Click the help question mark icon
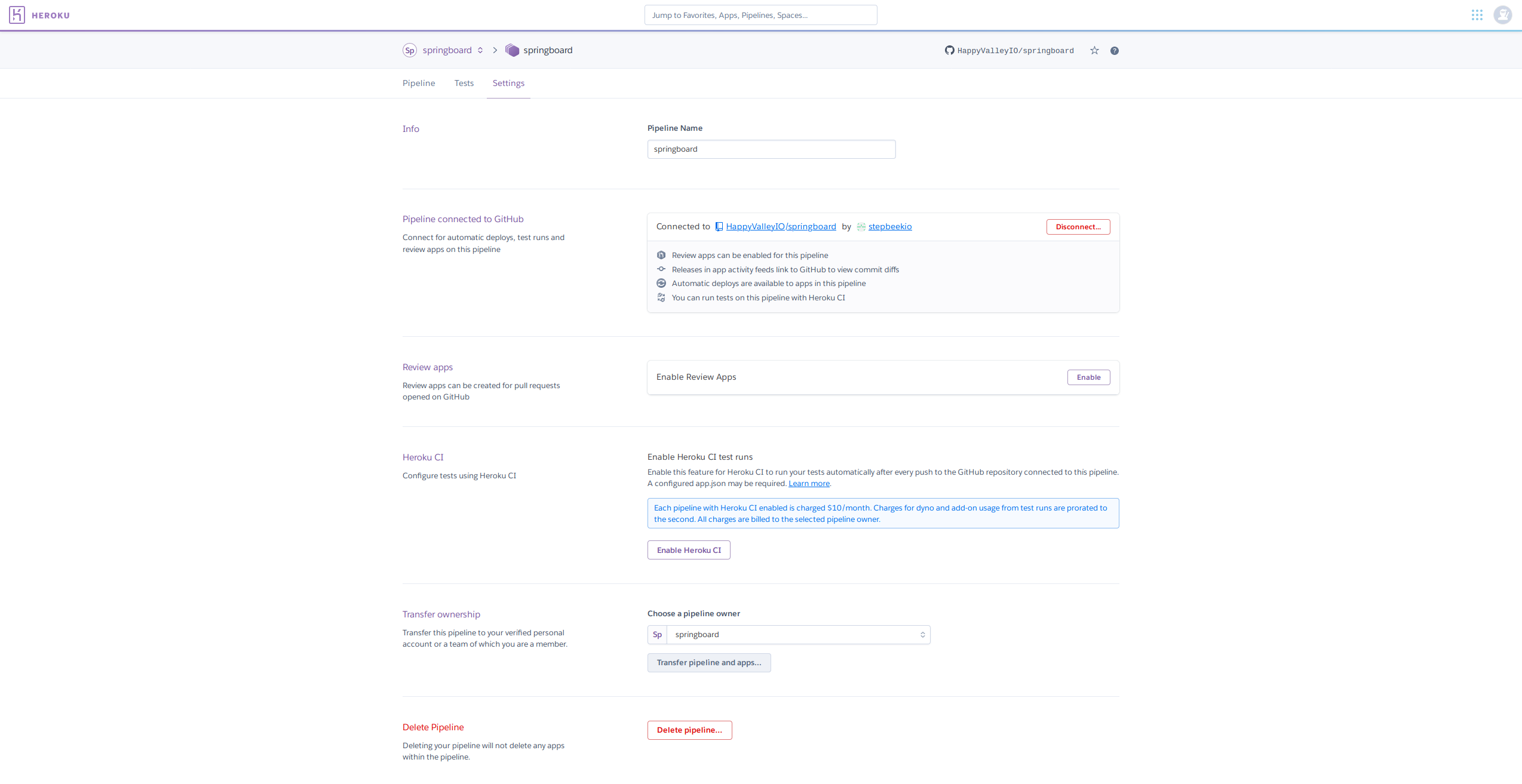Viewport: 1522px width, 784px height. pyautogui.click(x=1115, y=51)
